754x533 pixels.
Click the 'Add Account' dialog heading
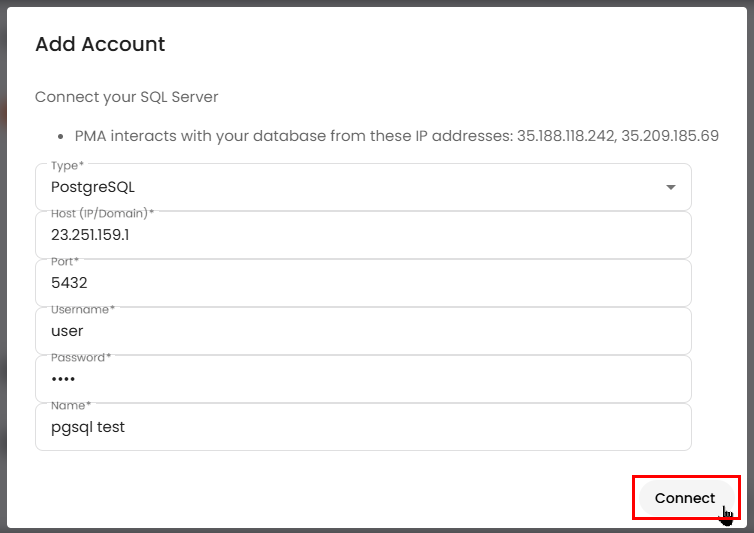tap(100, 44)
